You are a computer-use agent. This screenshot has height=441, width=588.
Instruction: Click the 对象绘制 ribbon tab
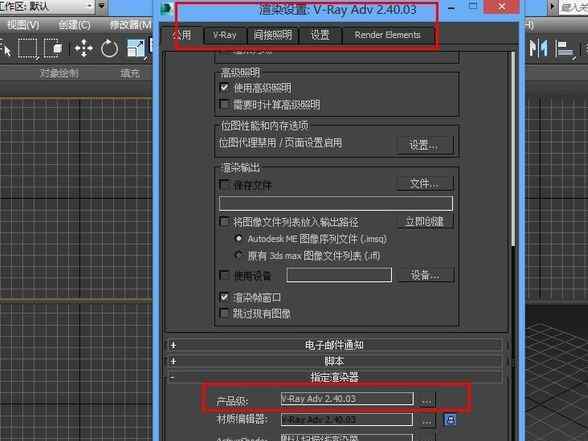tap(59, 73)
